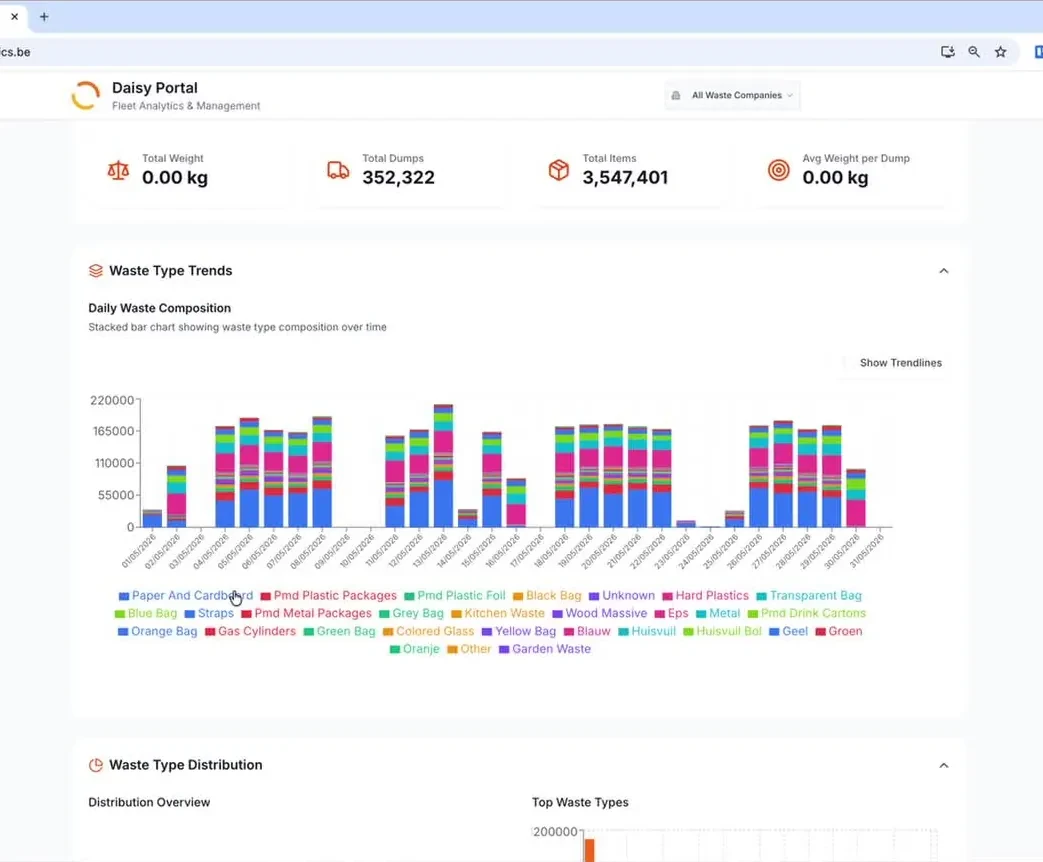Click the Total Weight scale icon
This screenshot has height=862, width=1043.
point(118,170)
